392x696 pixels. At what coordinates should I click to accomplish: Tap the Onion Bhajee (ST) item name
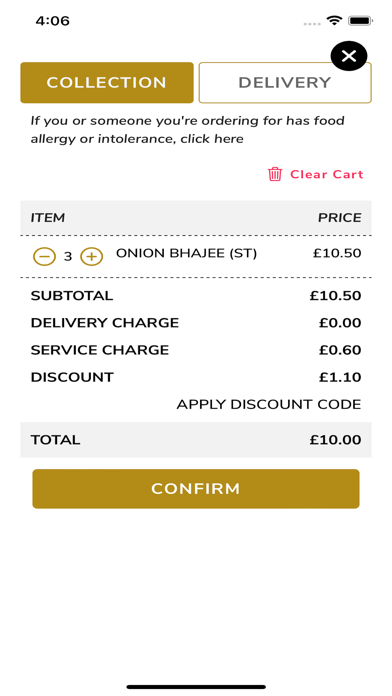(186, 253)
